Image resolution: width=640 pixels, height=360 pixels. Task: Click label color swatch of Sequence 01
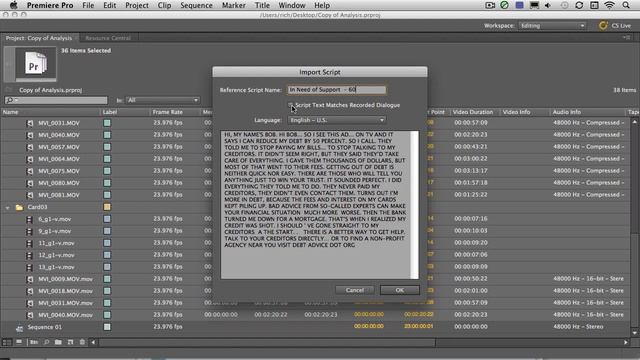coord(107,327)
